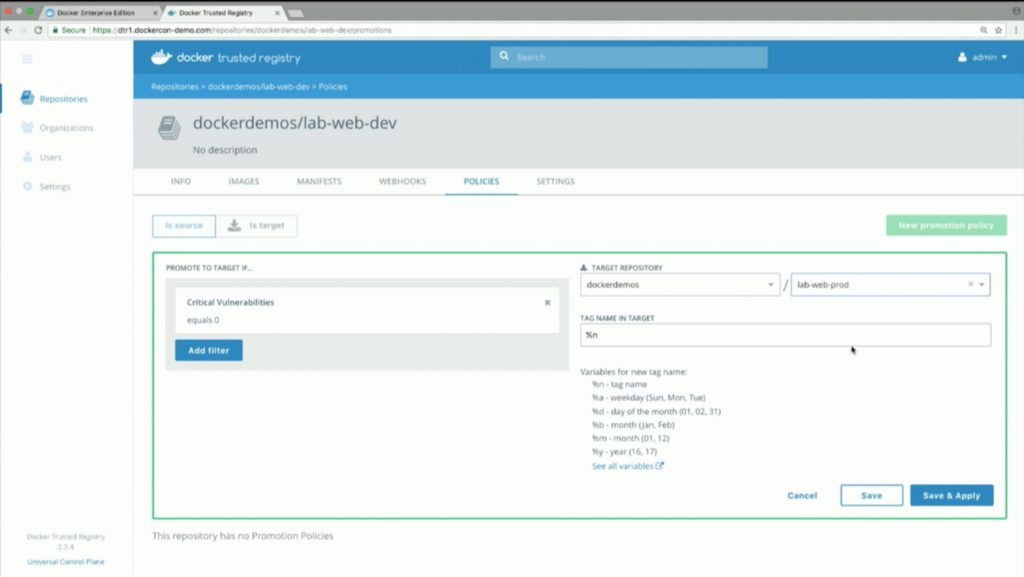Click the Users sidebar icon
The height and width of the screenshot is (577, 1024).
tap(27, 157)
